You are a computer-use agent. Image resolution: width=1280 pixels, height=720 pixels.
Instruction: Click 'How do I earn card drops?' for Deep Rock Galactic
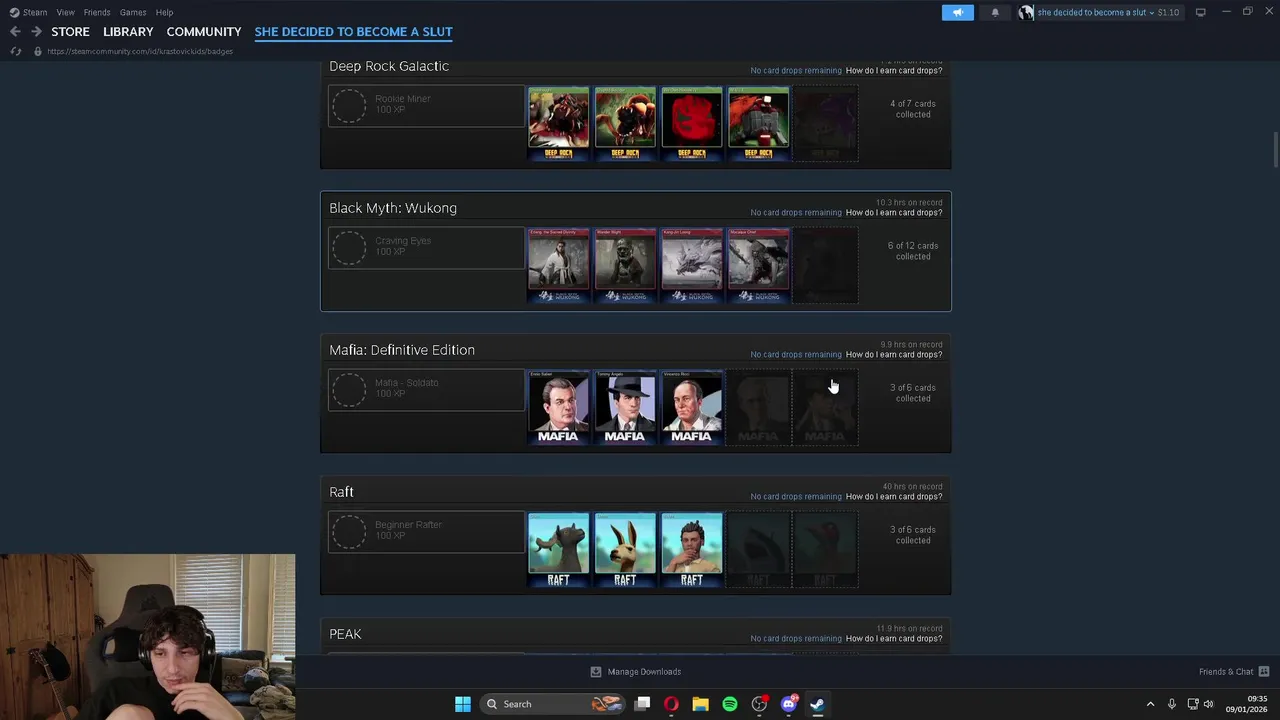tap(894, 71)
